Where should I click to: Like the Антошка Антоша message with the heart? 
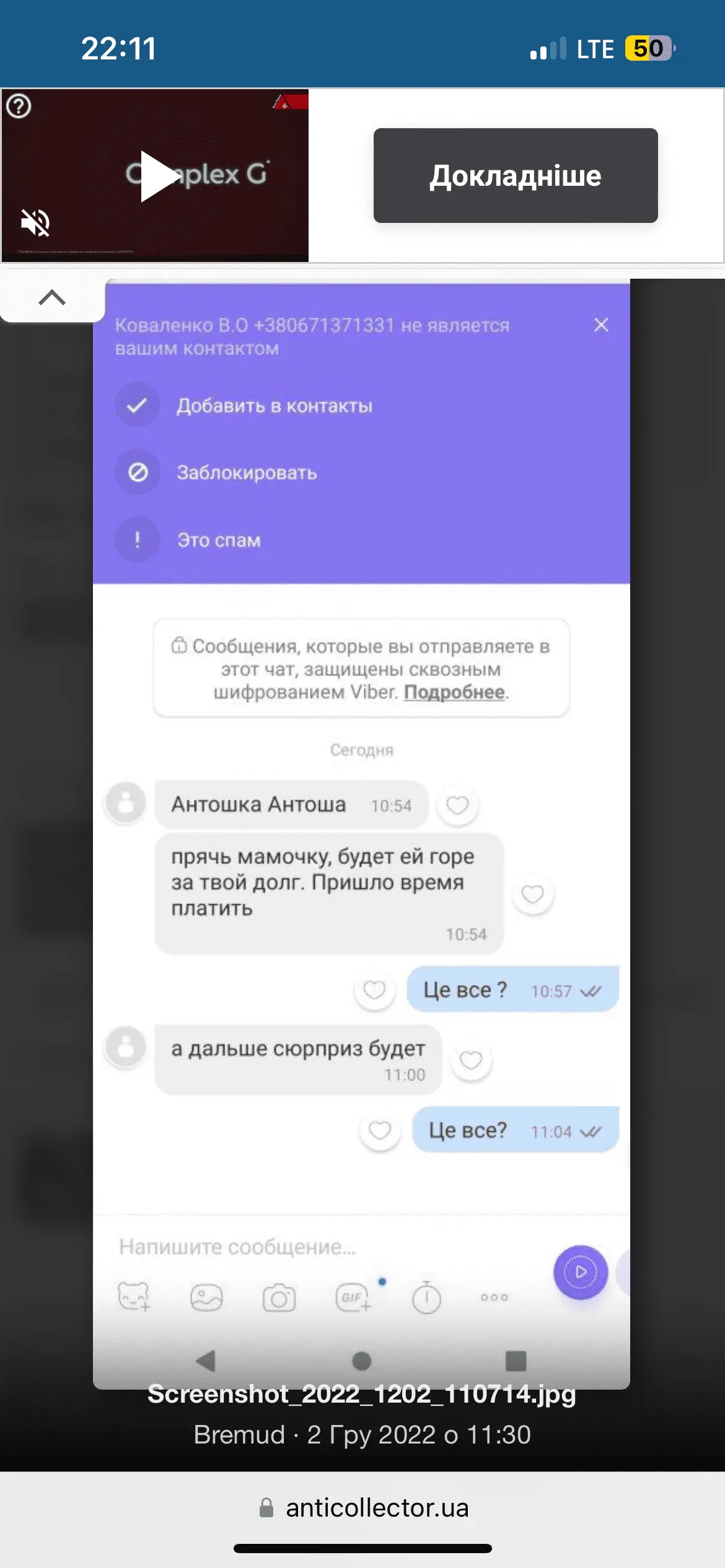[x=457, y=805]
